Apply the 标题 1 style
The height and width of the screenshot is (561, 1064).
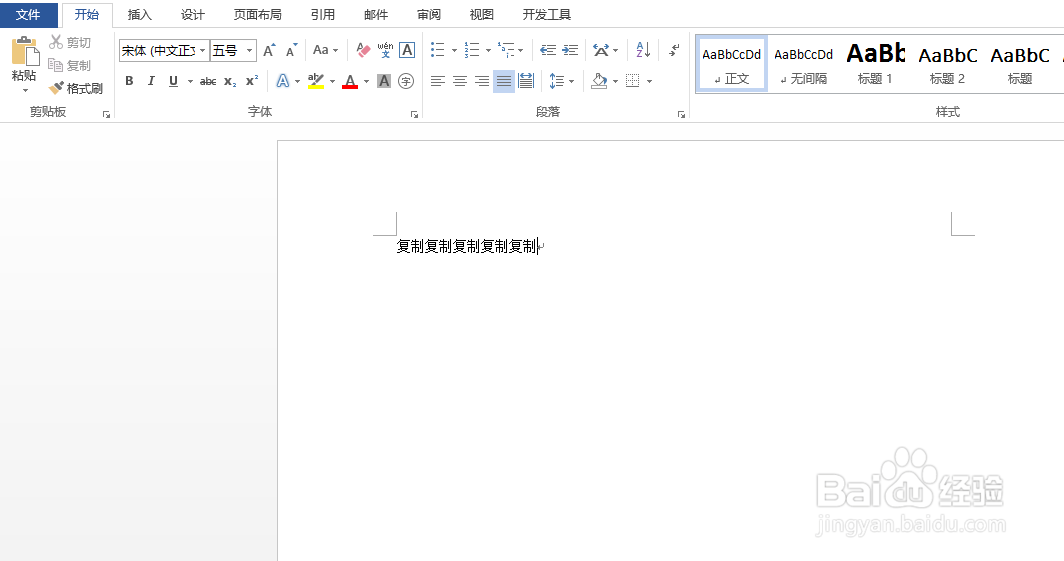pyautogui.click(x=875, y=63)
